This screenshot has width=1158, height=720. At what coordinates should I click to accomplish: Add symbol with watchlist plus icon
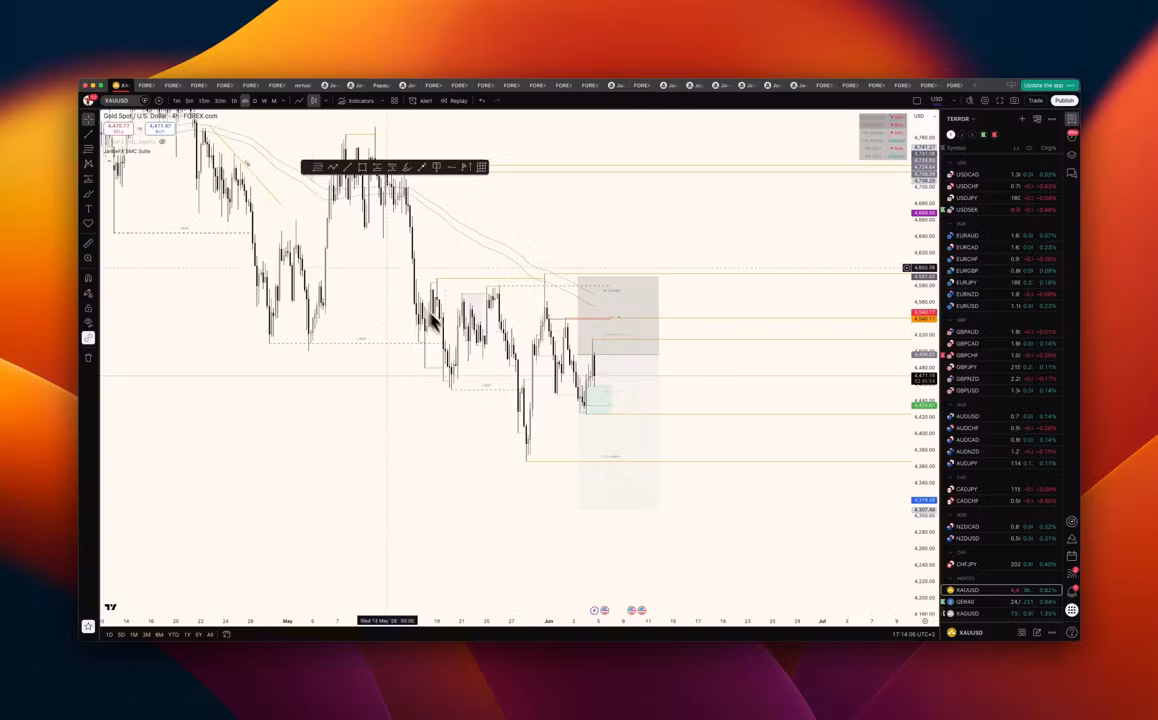tap(1022, 119)
